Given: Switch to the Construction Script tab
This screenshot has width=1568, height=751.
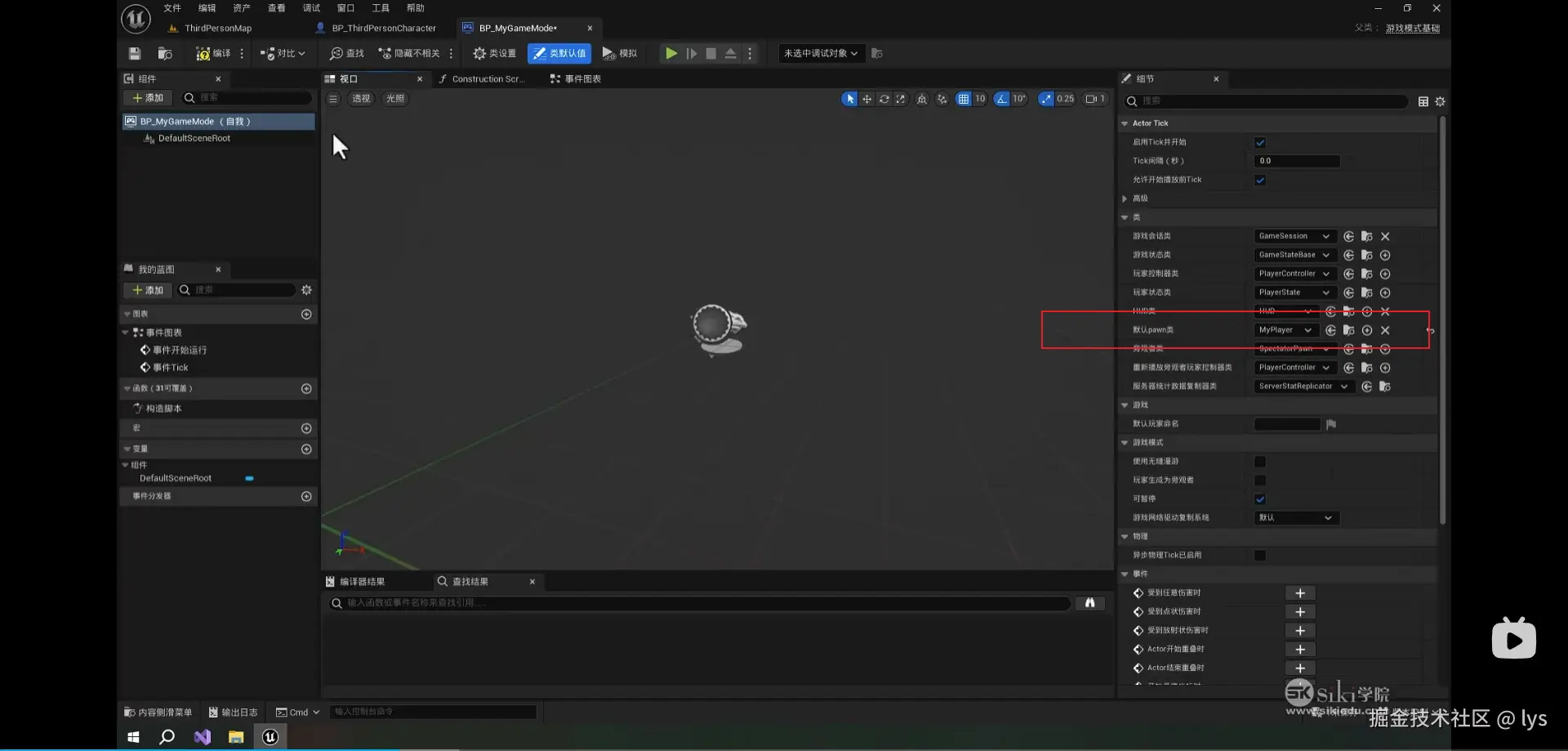Looking at the screenshot, I should click(x=481, y=79).
